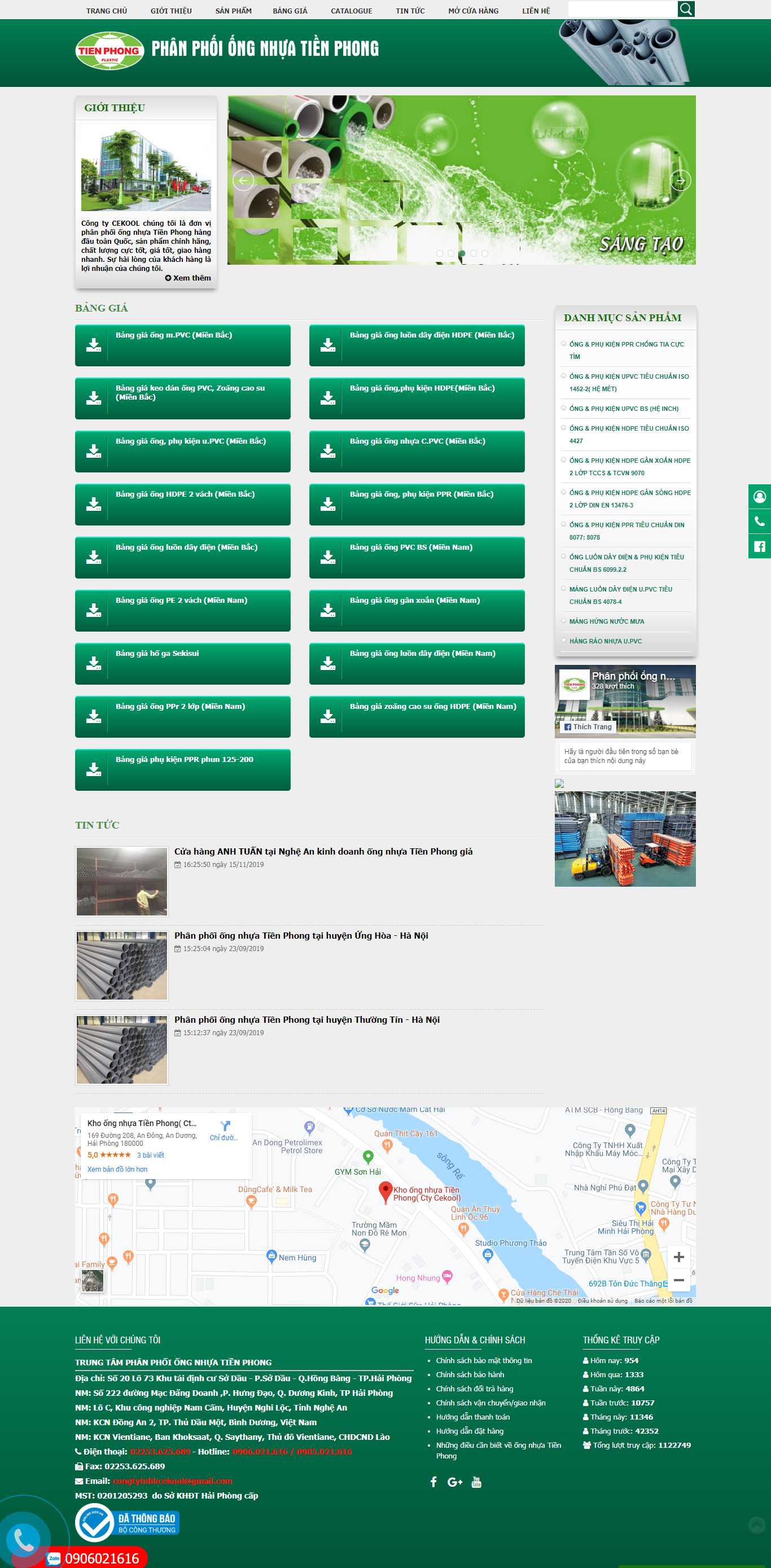Select the first carousel dot indicator
This screenshot has width=771, height=1568.
pyautogui.click(x=439, y=253)
